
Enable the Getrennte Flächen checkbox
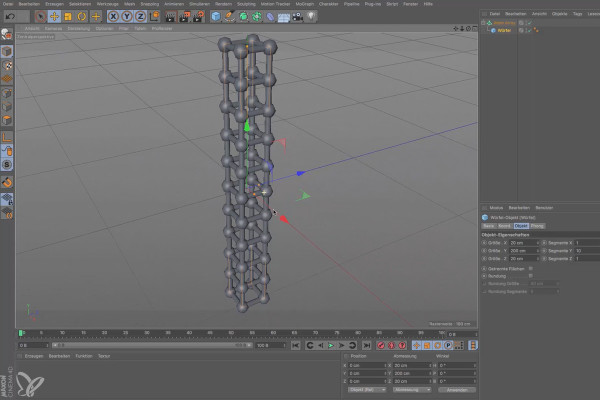tap(531, 269)
